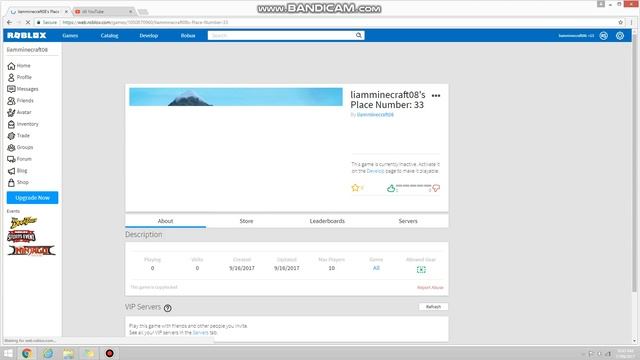The width and height of the screenshot is (640, 360).
Task: Click the Refresh button for VIP Servers
Action: click(x=433, y=307)
